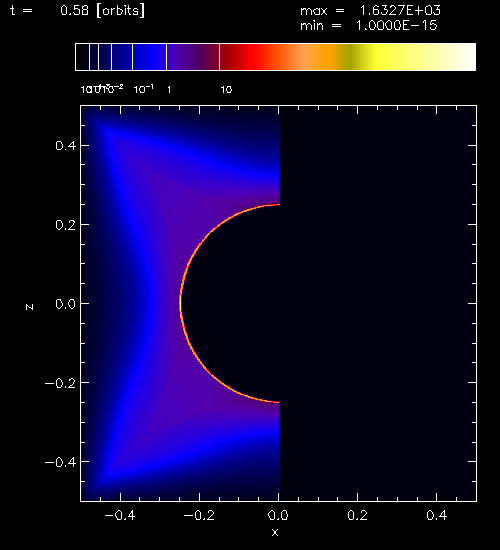The height and width of the screenshot is (550, 500).
Task: Click the z-axis tick label 0.4
Action: coord(66,145)
